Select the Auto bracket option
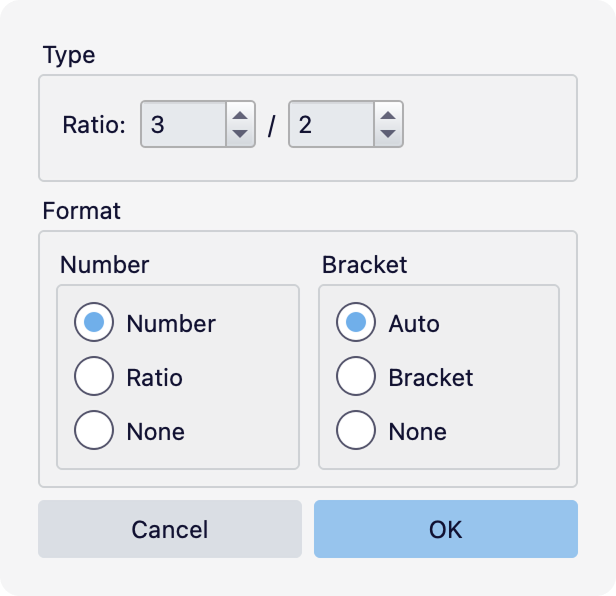Viewport: 616px width, 596px height. tap(356, 323)
